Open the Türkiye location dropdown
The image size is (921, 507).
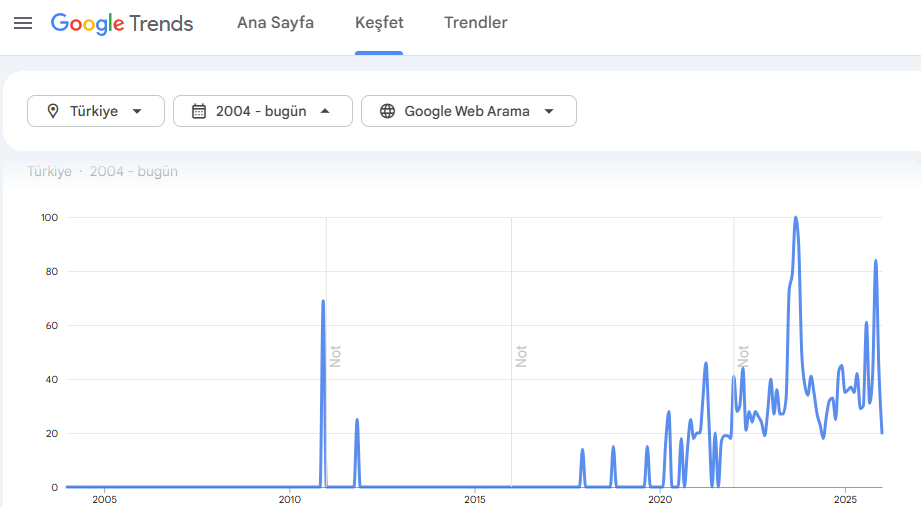tap(96, 111)
